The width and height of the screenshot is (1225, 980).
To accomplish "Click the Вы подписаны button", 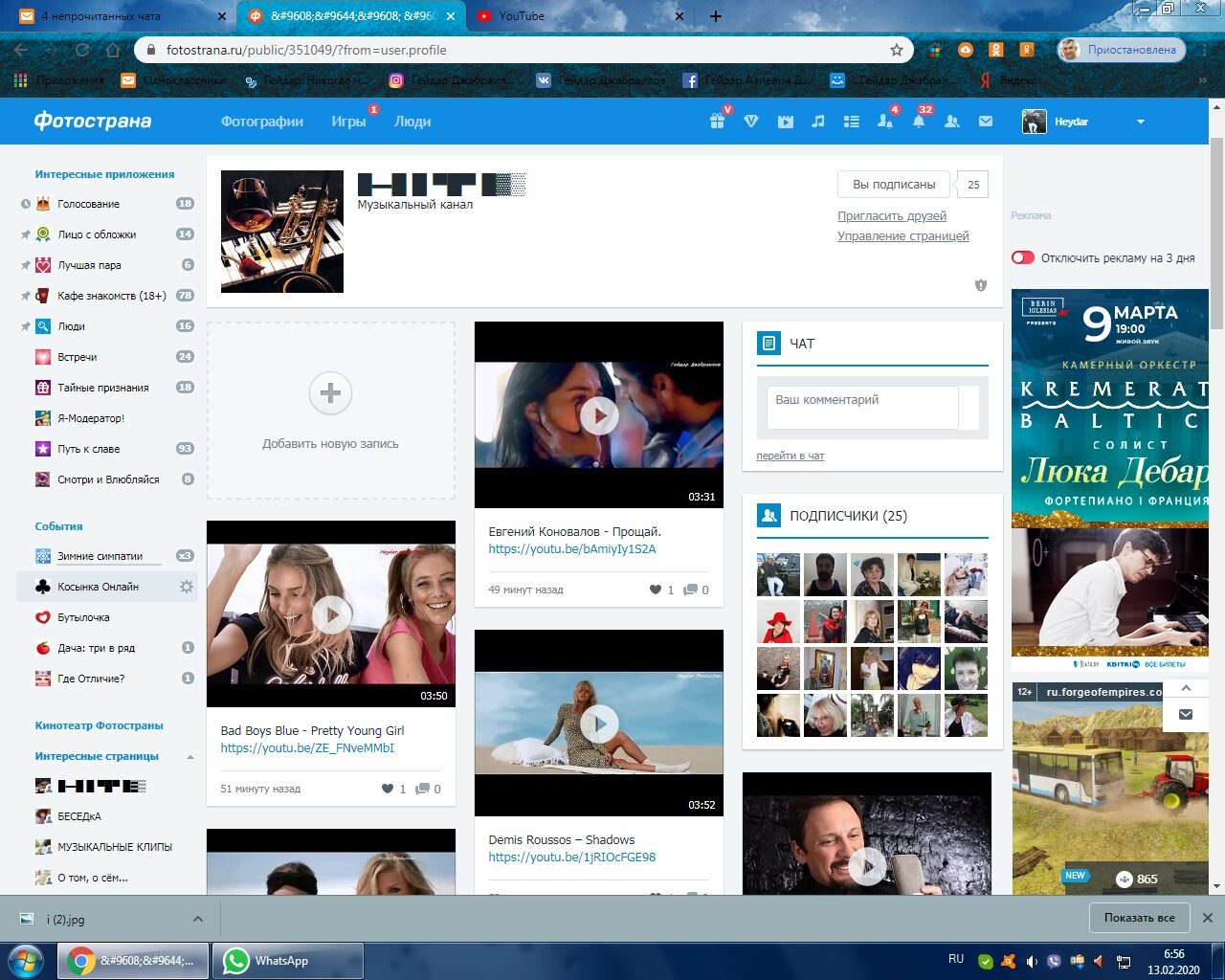I will [x=894, y=185].
